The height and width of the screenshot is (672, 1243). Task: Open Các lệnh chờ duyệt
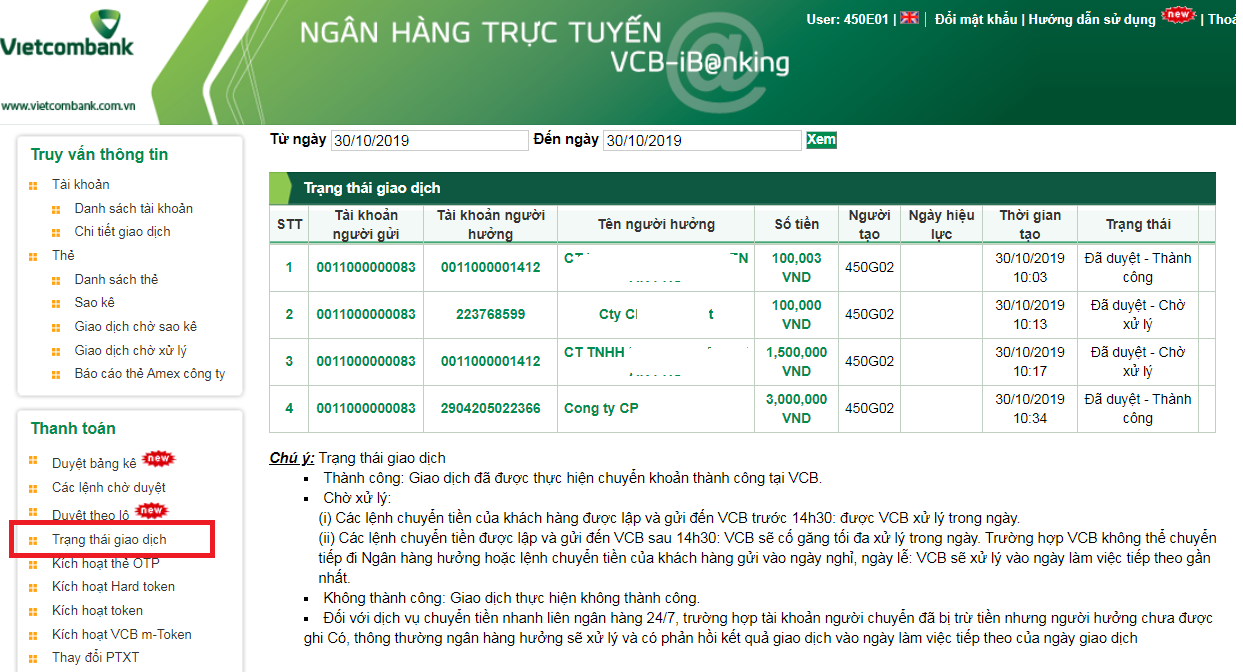[109, 488]
